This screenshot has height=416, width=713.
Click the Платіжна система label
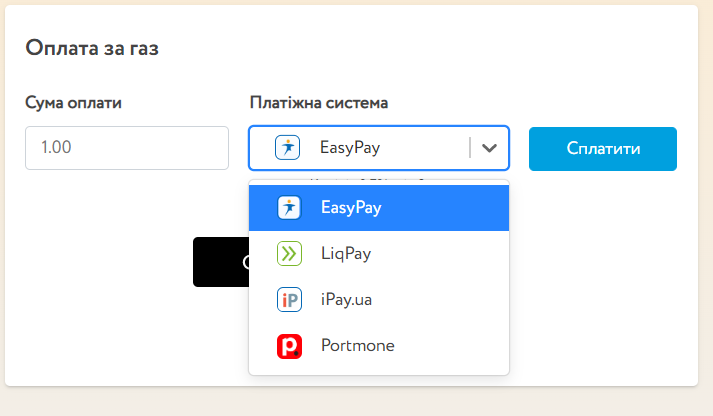(319, 102)
